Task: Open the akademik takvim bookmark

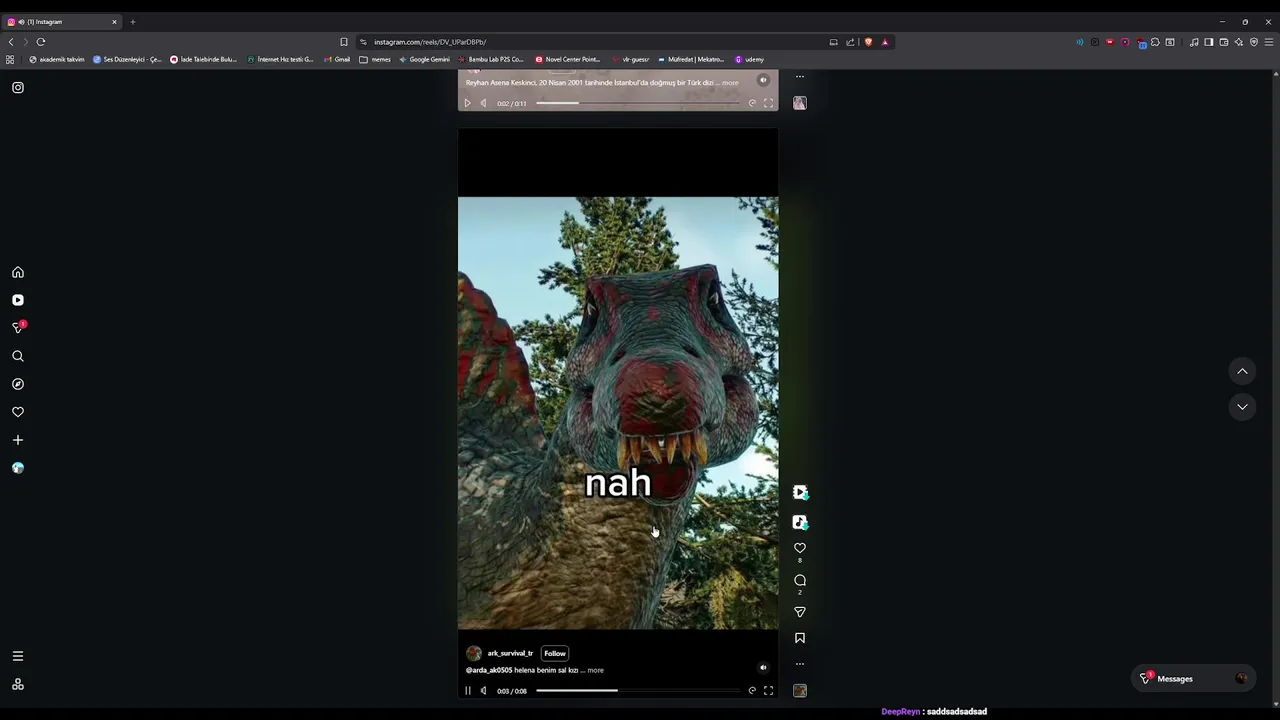Action: (x=56, y=59)
